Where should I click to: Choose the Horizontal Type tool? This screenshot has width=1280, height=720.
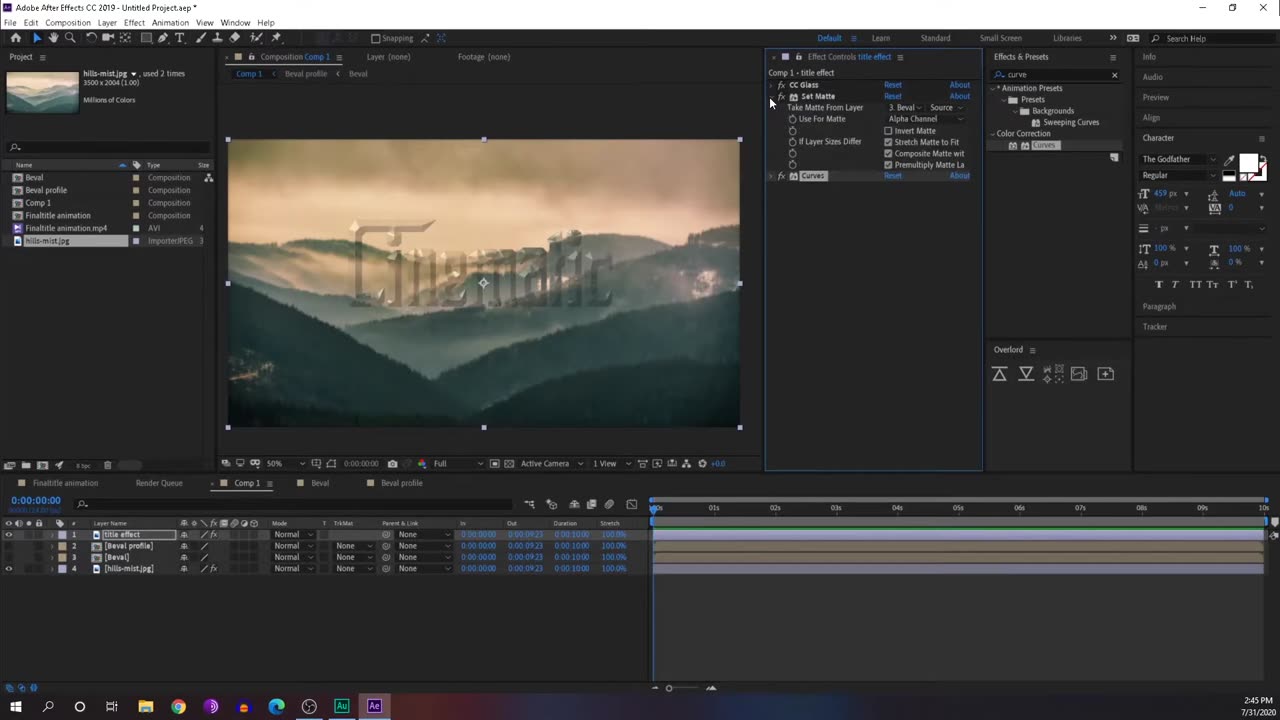pos(180,38)
